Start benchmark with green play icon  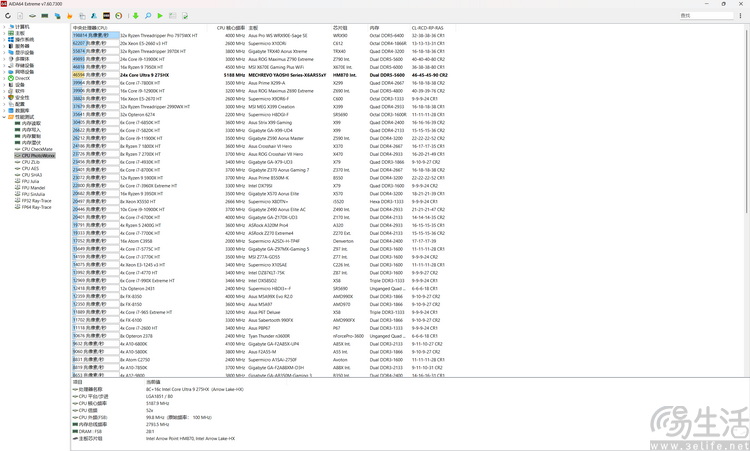tap(160, 16)
